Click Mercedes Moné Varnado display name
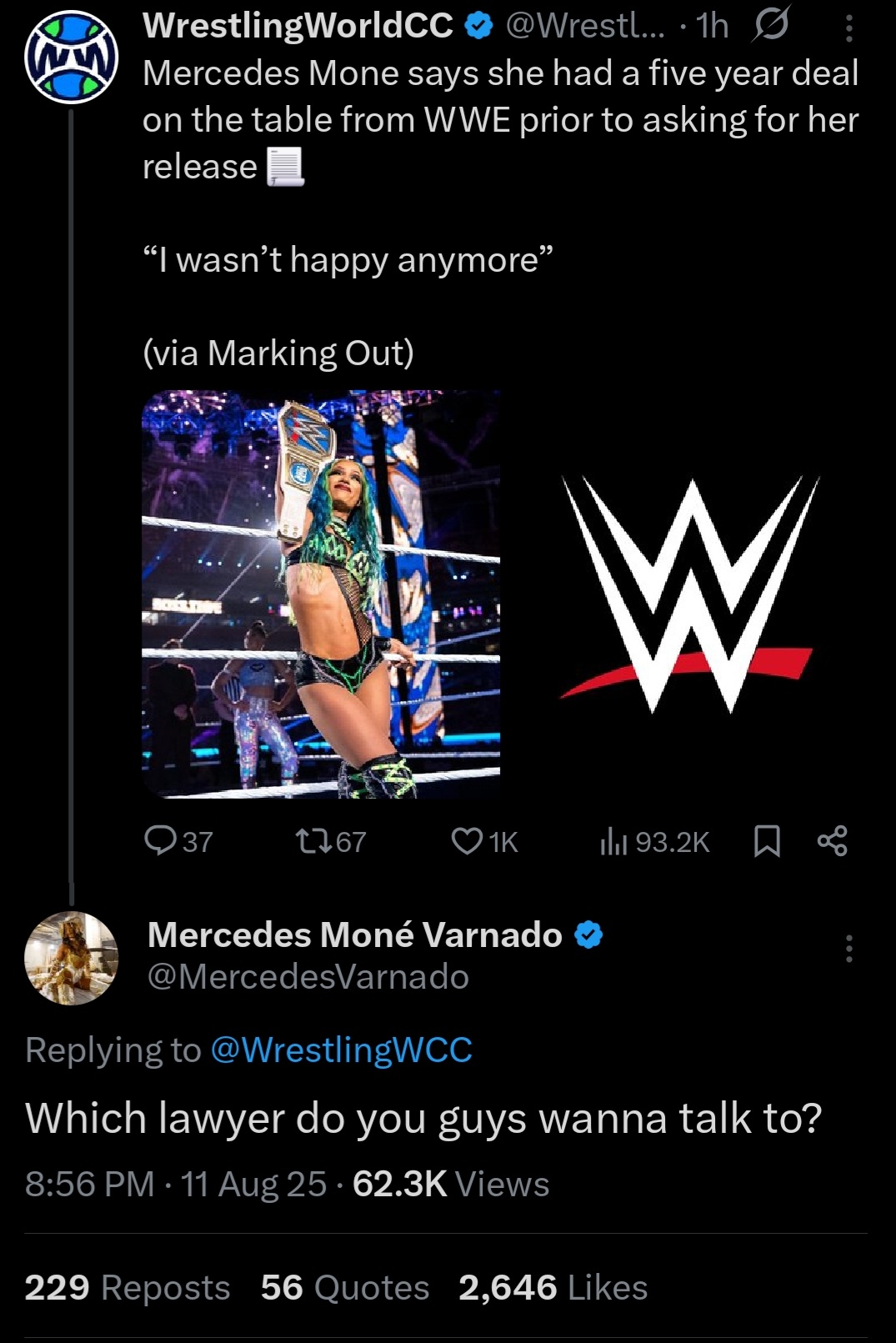The width and height of the screenshot is (896, 1343). [x=354, y=935]
